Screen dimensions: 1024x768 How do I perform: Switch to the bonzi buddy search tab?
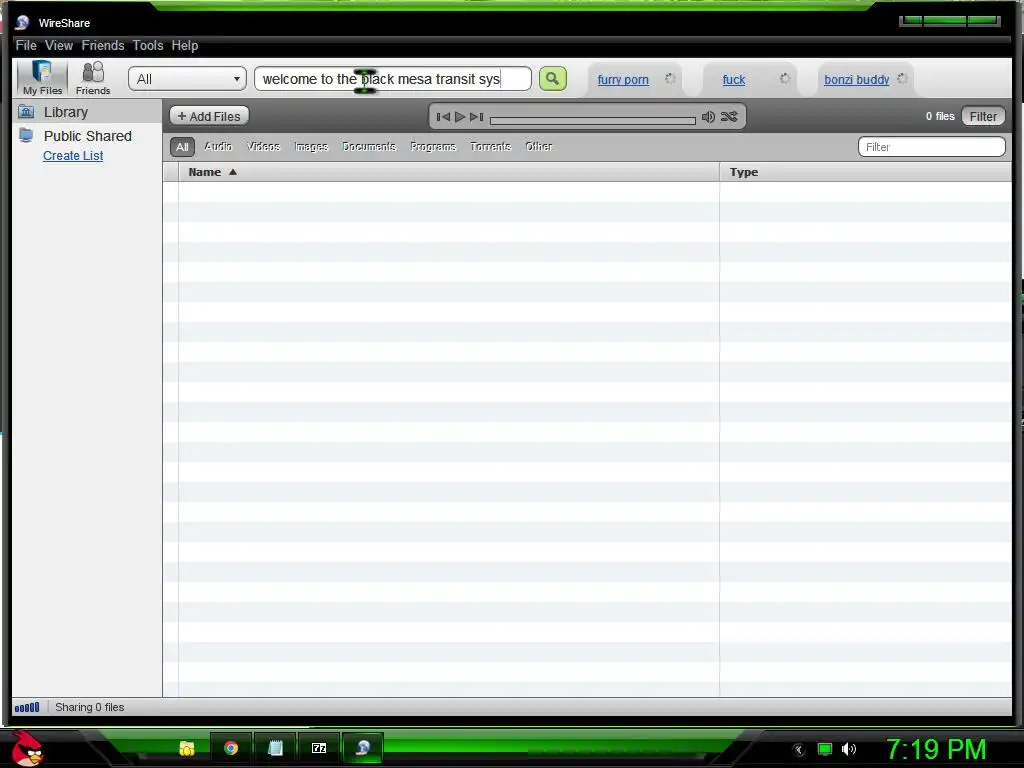[856, 80]
